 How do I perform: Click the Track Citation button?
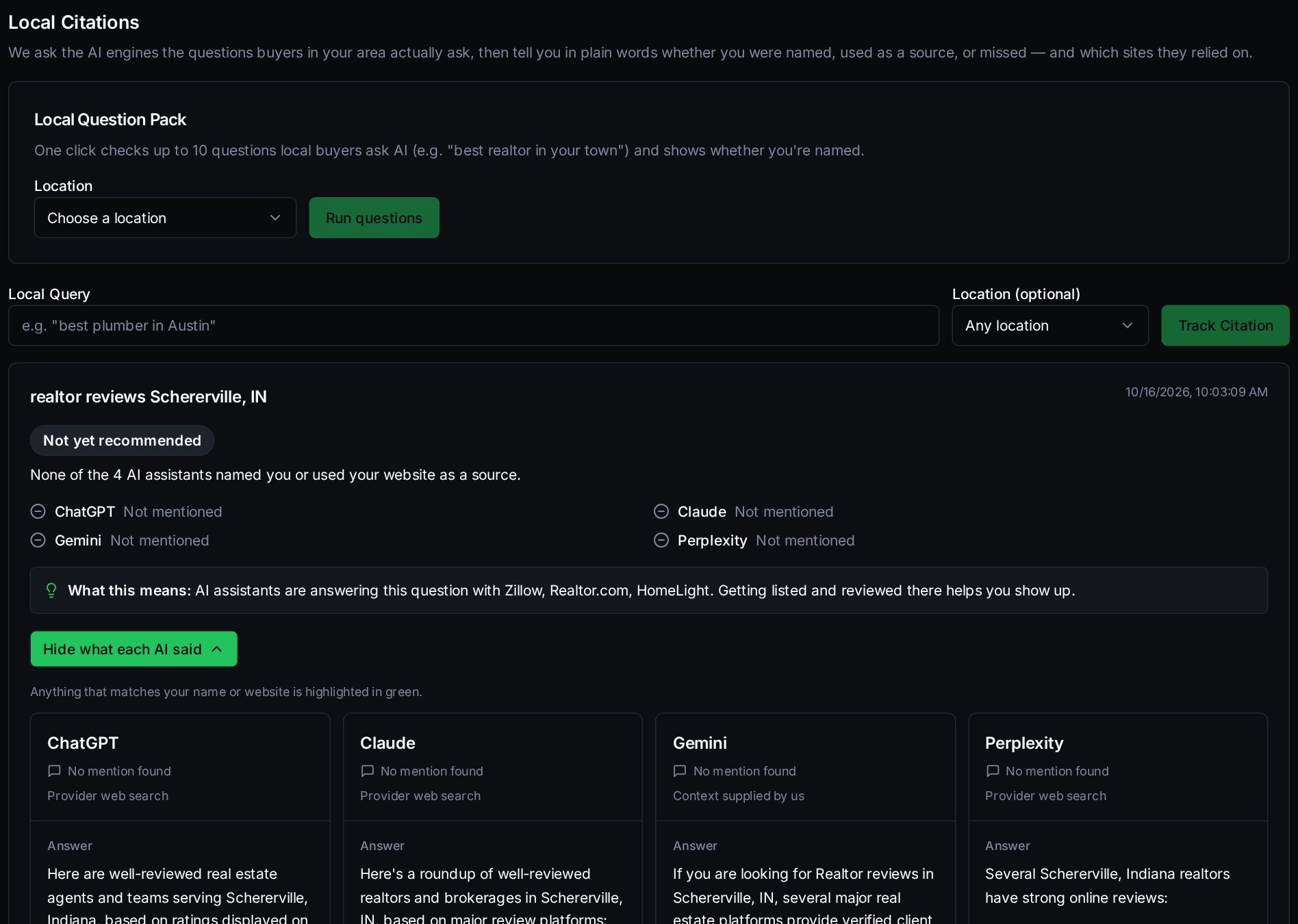click(x=1225, y=325)
